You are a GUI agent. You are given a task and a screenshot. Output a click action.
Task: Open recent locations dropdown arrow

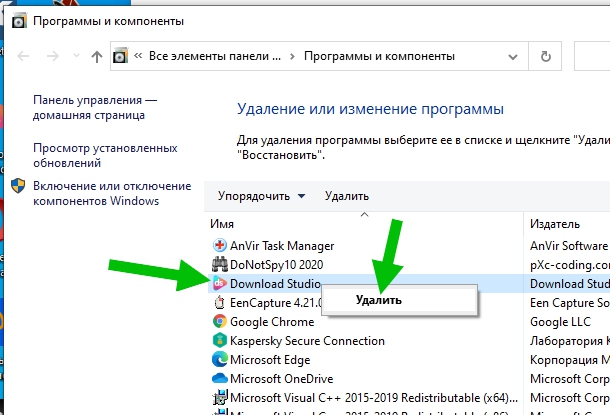[x=76, y=56]
